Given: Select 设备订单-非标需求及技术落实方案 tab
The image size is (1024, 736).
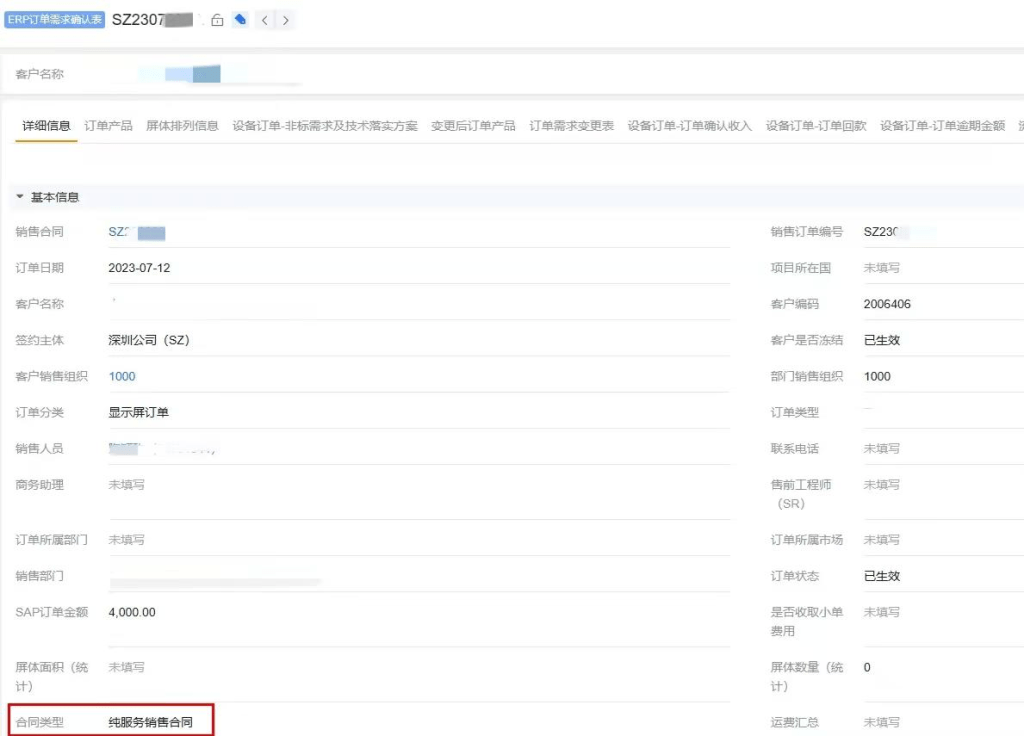Looking at the screenshot, I should tap(325, 126).
